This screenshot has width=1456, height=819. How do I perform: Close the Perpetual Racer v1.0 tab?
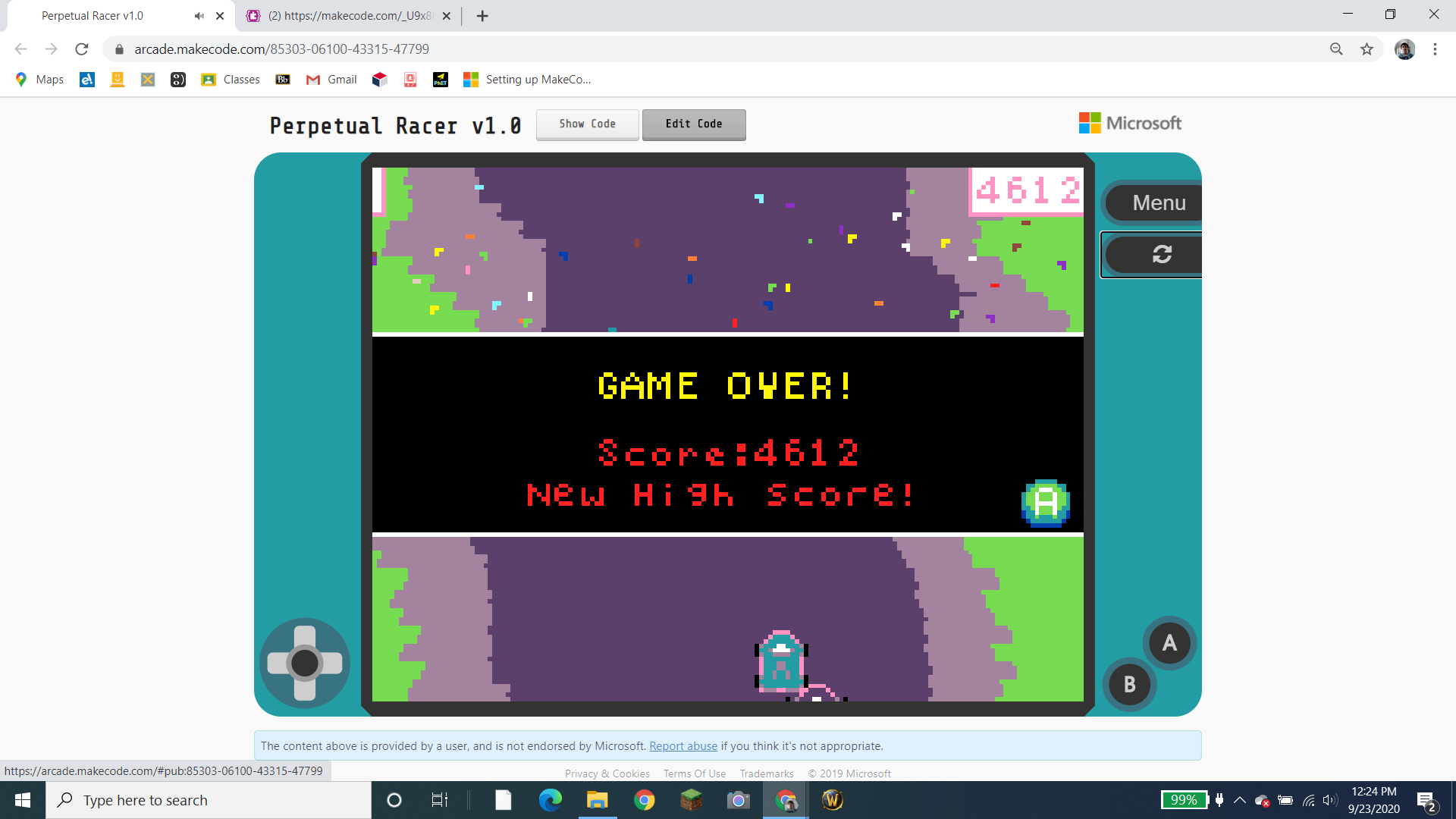220,16
